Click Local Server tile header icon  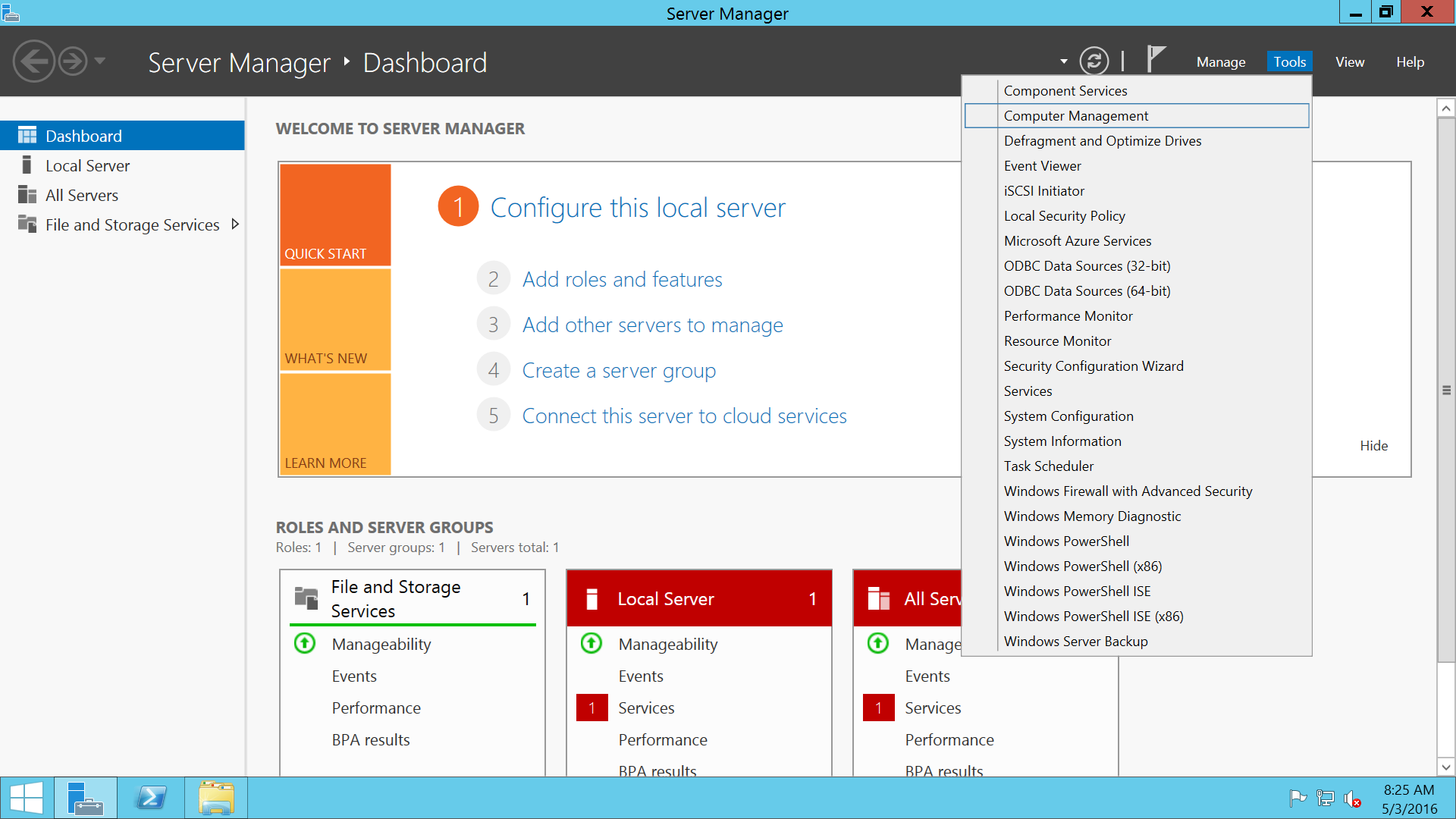pyautogui.click(x=592, y=599)
